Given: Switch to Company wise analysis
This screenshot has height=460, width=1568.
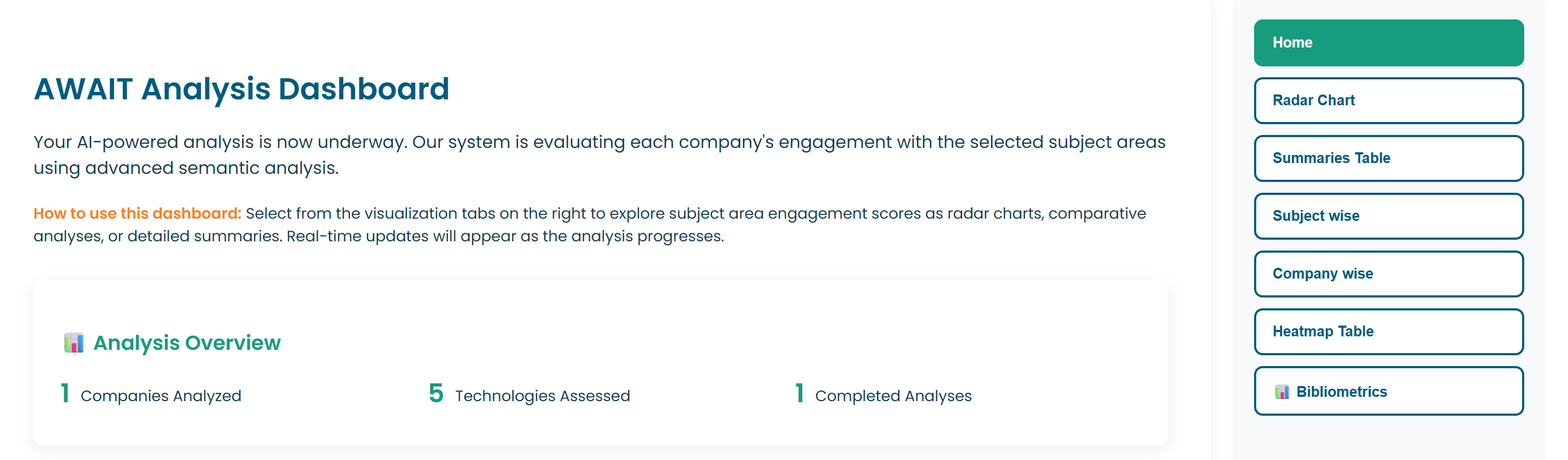Looking at the screenshot, I should coord(1388,273).
